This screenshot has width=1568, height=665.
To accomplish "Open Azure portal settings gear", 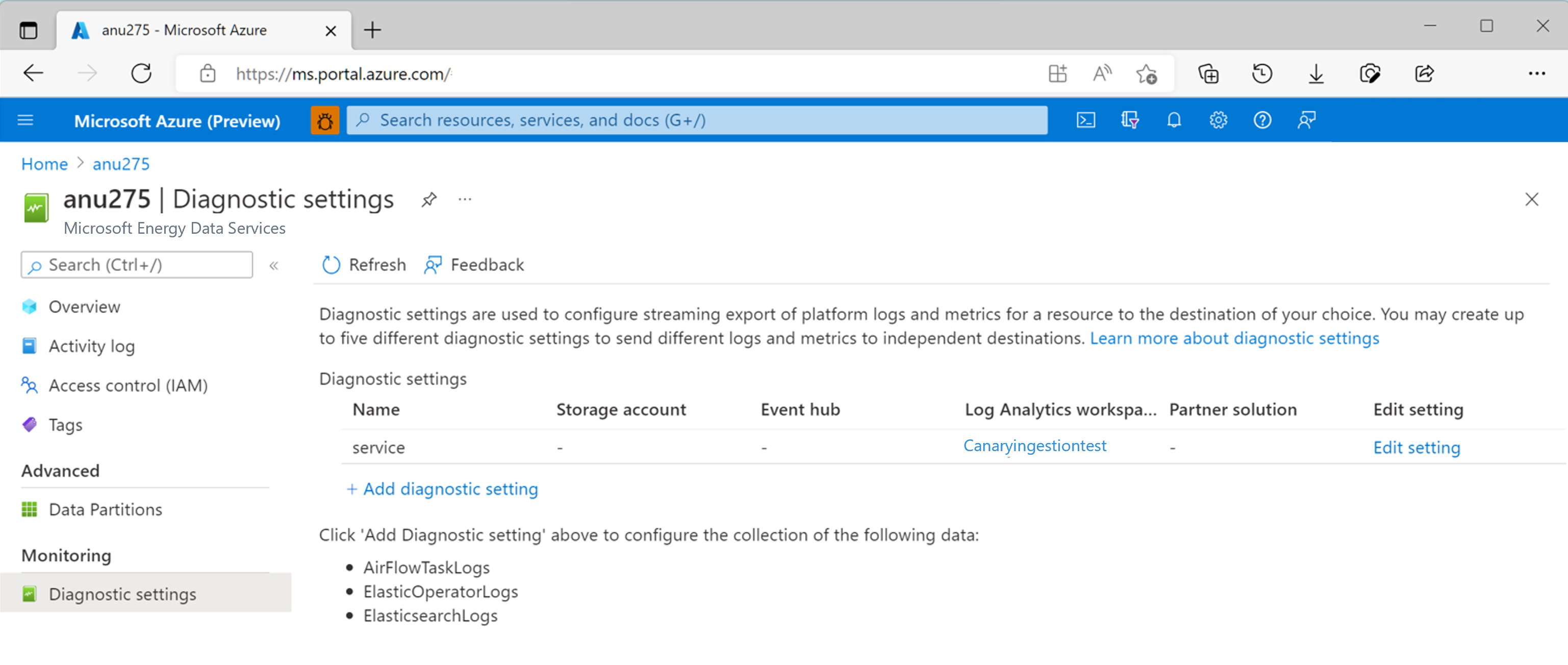I will pyautogui.click(x=1218, y=120).
